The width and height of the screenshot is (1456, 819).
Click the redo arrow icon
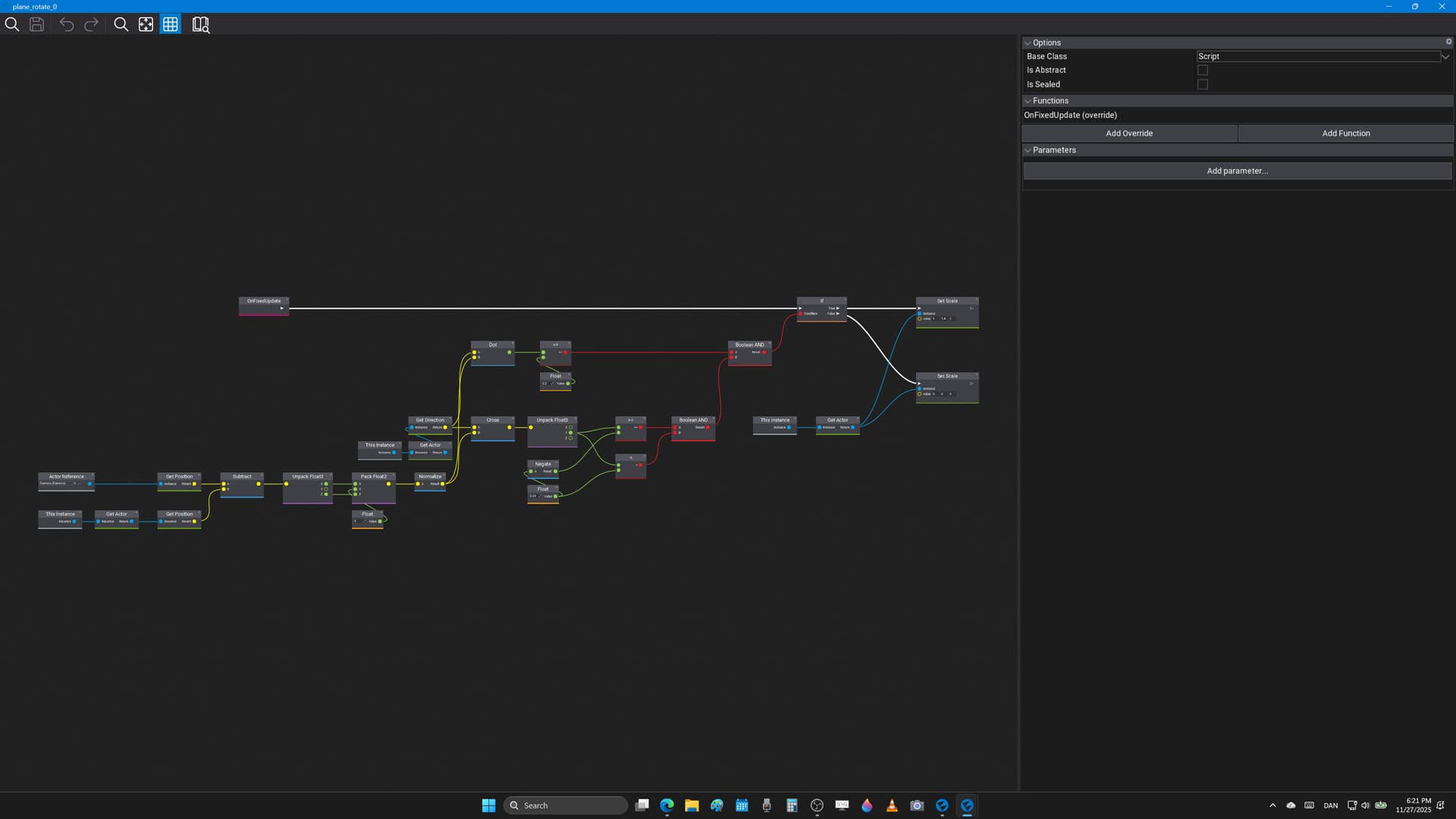91,24
